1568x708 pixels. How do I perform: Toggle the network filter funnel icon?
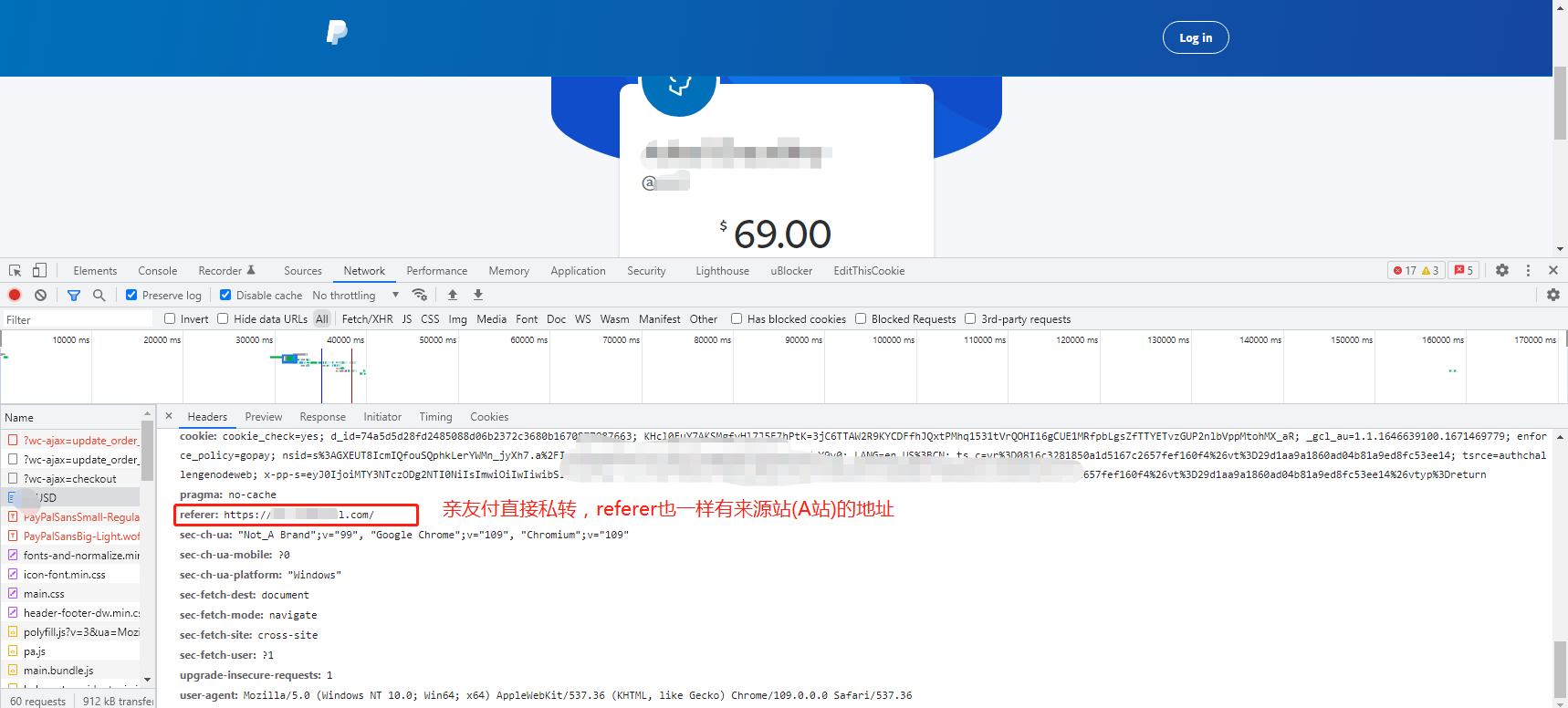click(74, 295)
